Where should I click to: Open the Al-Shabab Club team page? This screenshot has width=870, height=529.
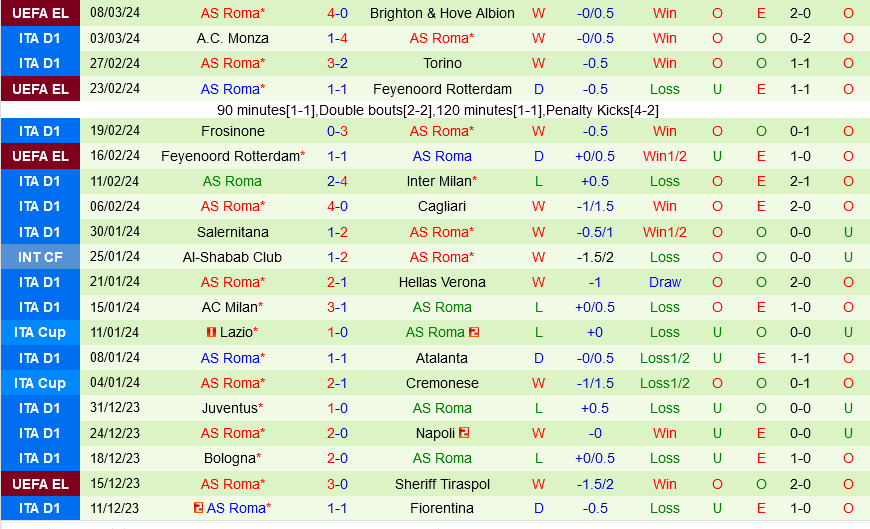click(232, 257)
